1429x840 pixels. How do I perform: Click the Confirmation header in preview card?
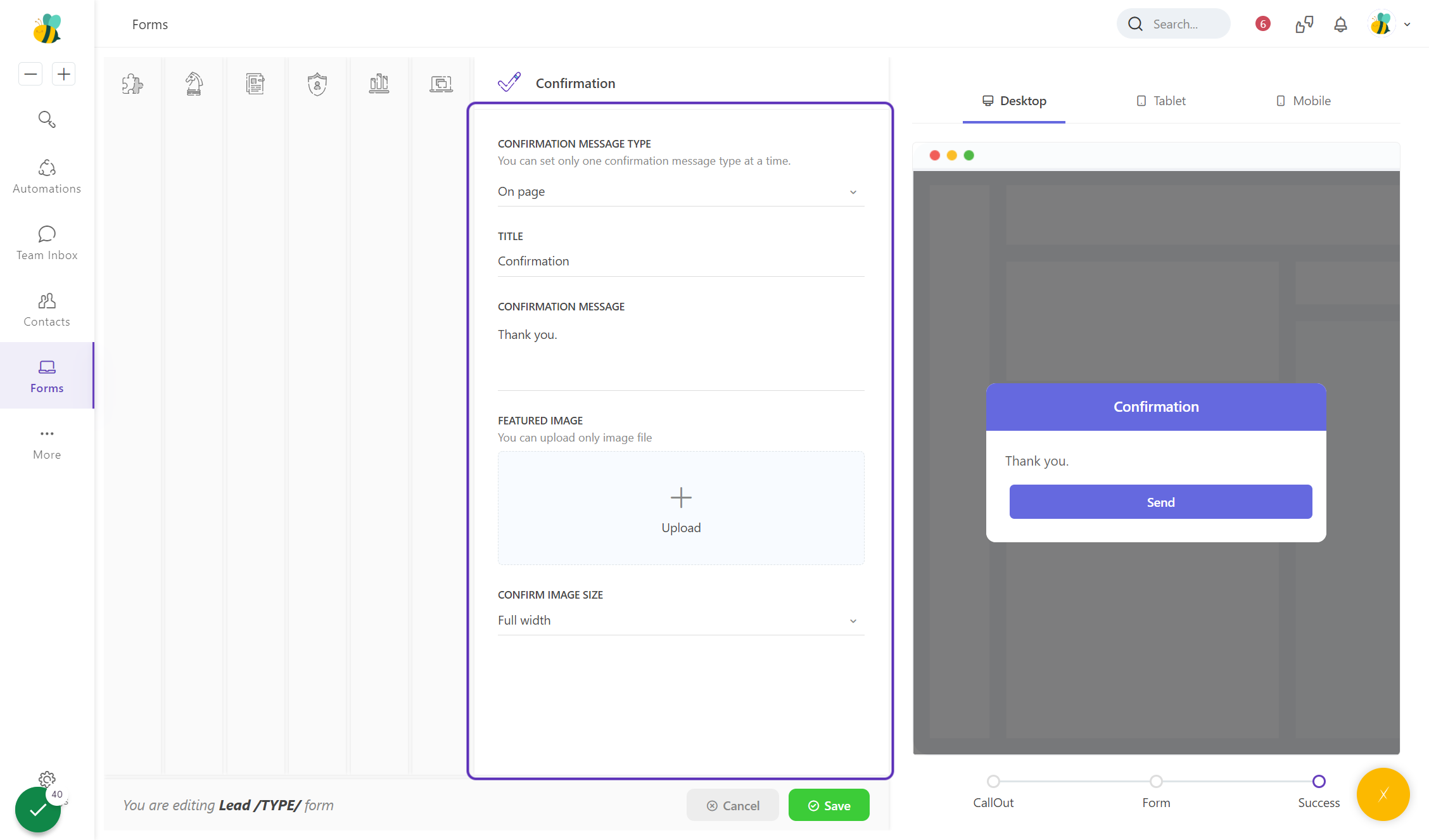(x=1156, y=407)
